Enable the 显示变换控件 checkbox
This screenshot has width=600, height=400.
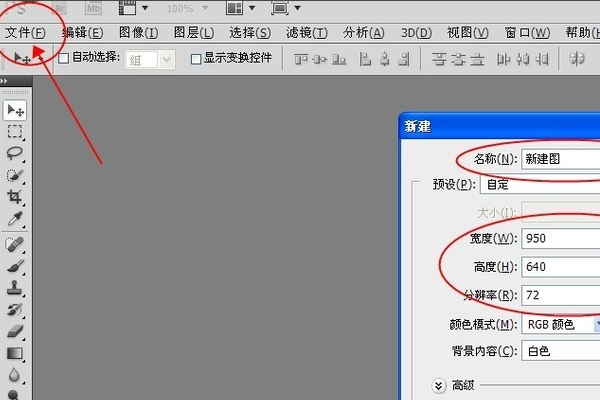[x=196, y=59]
